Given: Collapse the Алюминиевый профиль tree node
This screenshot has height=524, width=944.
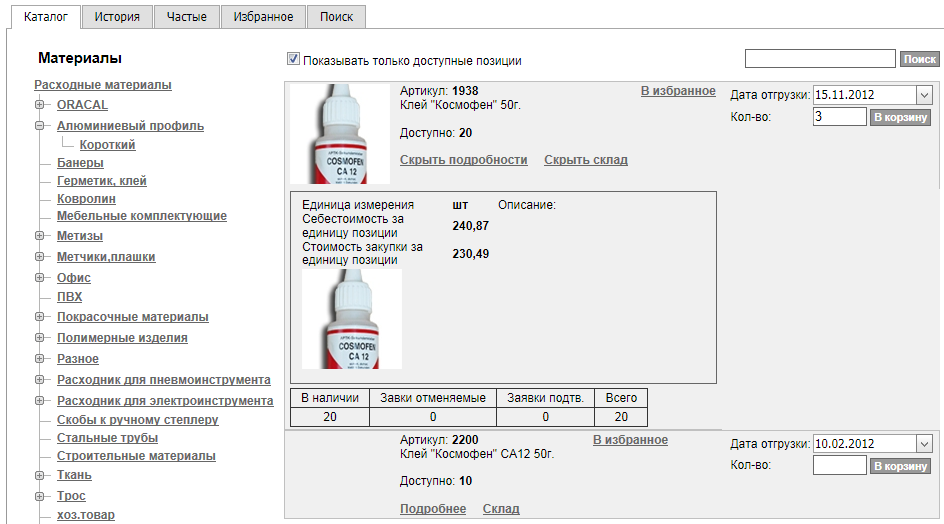Looking at the screenshot, I should click(40, 126).
